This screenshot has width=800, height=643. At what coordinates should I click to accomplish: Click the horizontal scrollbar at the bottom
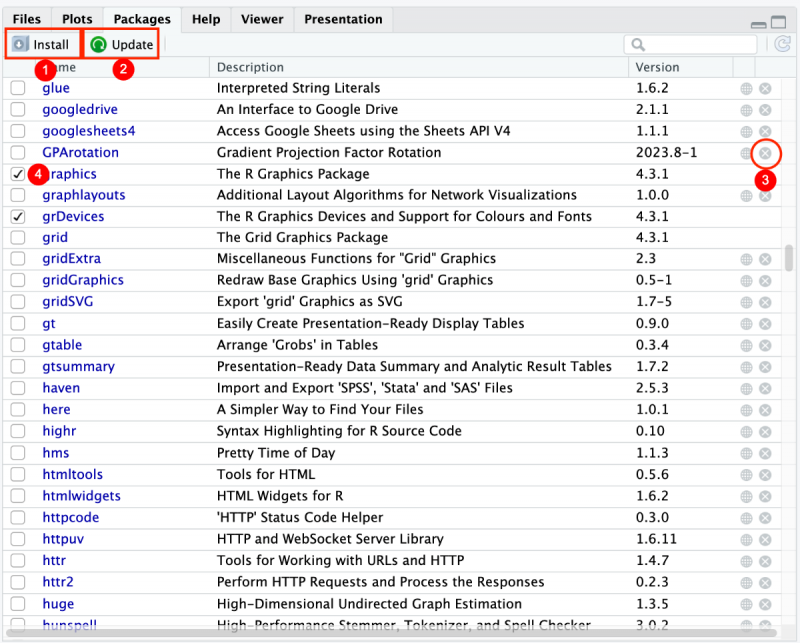[x=393, y=633]
